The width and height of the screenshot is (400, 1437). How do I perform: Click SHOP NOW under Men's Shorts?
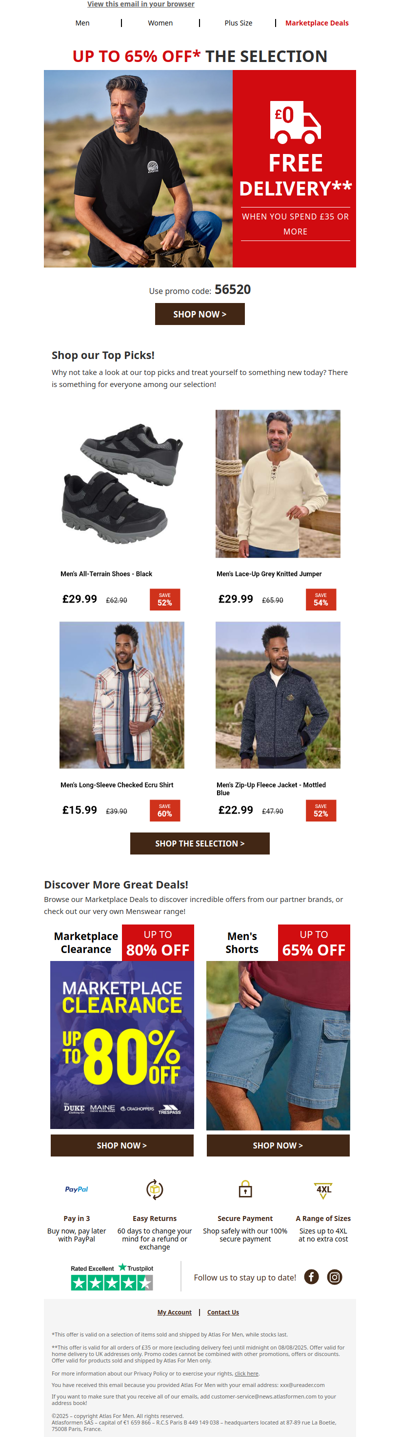click(x=278, y=1145)
